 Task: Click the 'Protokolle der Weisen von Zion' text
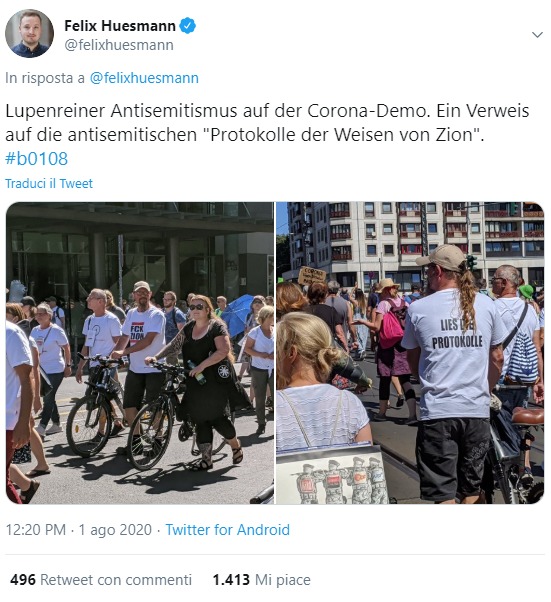click(x=342, y=134)
